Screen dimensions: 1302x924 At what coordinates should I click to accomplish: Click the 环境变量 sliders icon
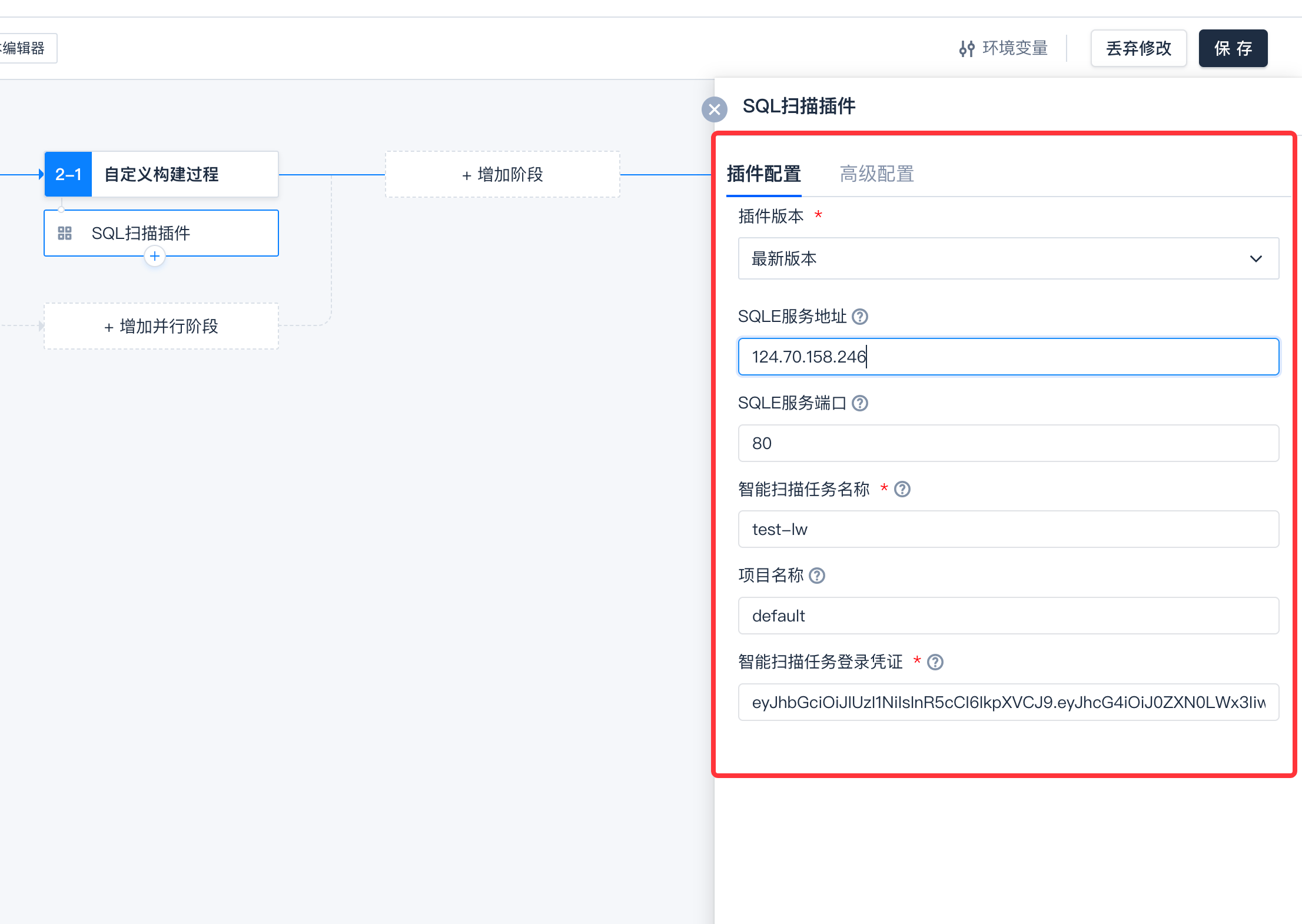coord(966,48)
